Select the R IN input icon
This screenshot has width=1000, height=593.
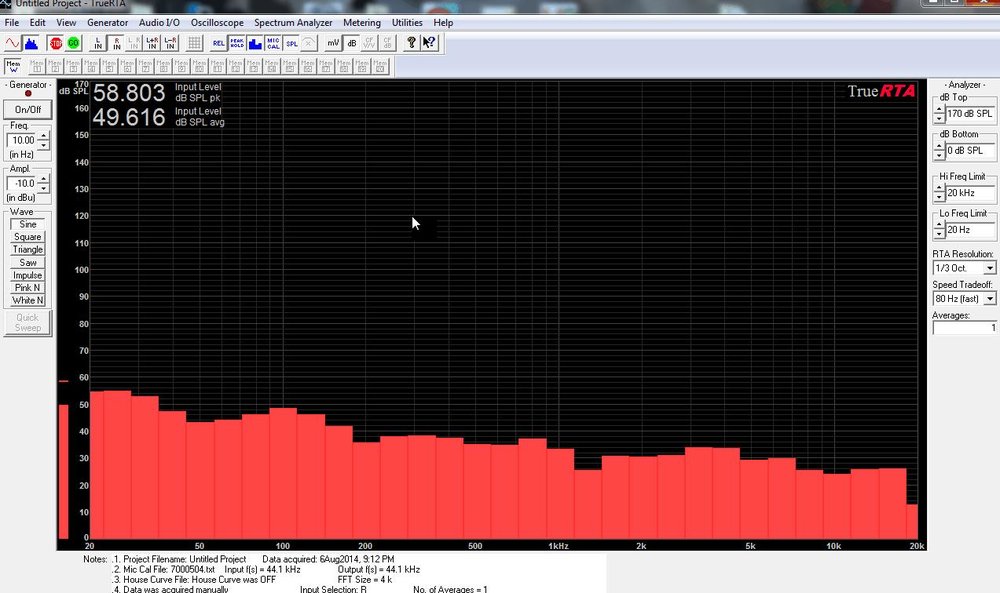click(116, 43)
